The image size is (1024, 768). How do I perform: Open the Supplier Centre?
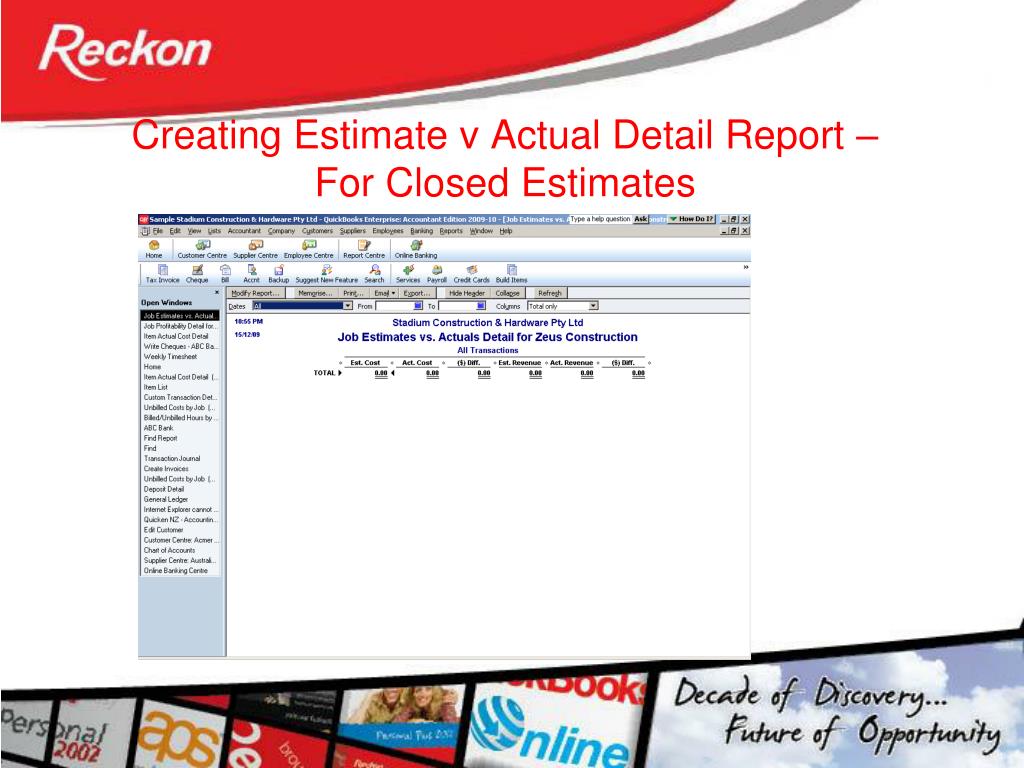click(255, 249)
